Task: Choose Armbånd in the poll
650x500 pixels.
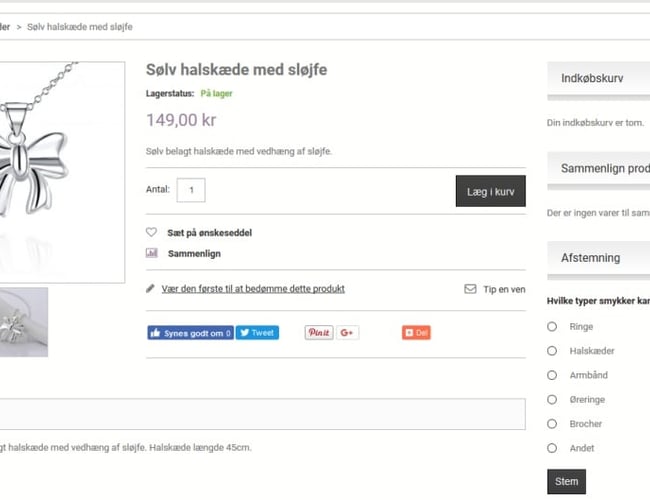Action: click(x=552, y=375)
